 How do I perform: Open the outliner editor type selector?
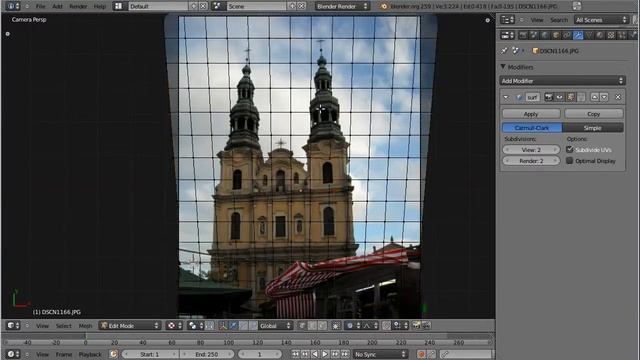point(508,20)
